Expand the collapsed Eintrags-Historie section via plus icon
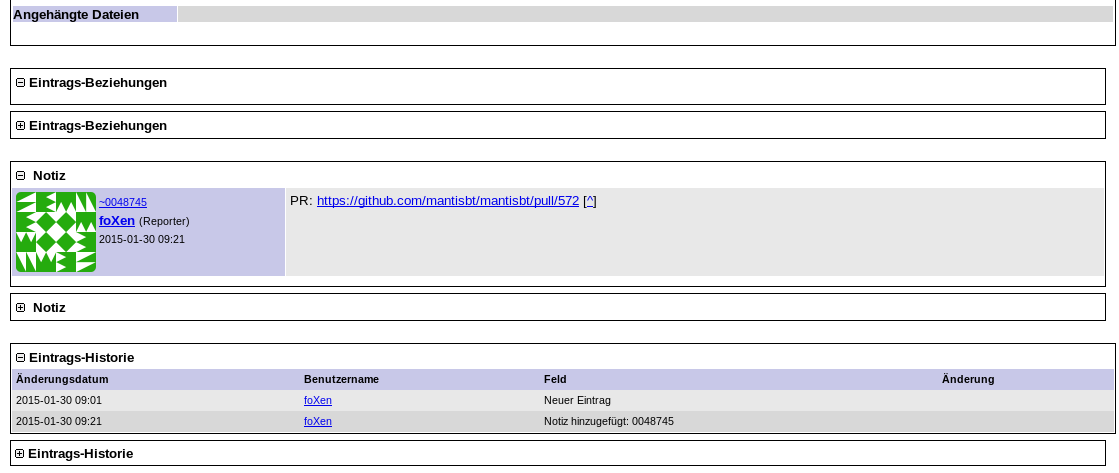1119x473 pixels. coord(20,454)
